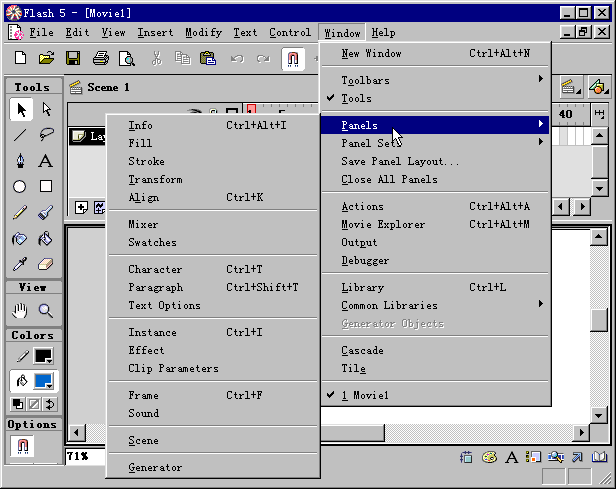Choose New Window menu entry
Screen dimensions: 616x489
[x=434, y=53]
